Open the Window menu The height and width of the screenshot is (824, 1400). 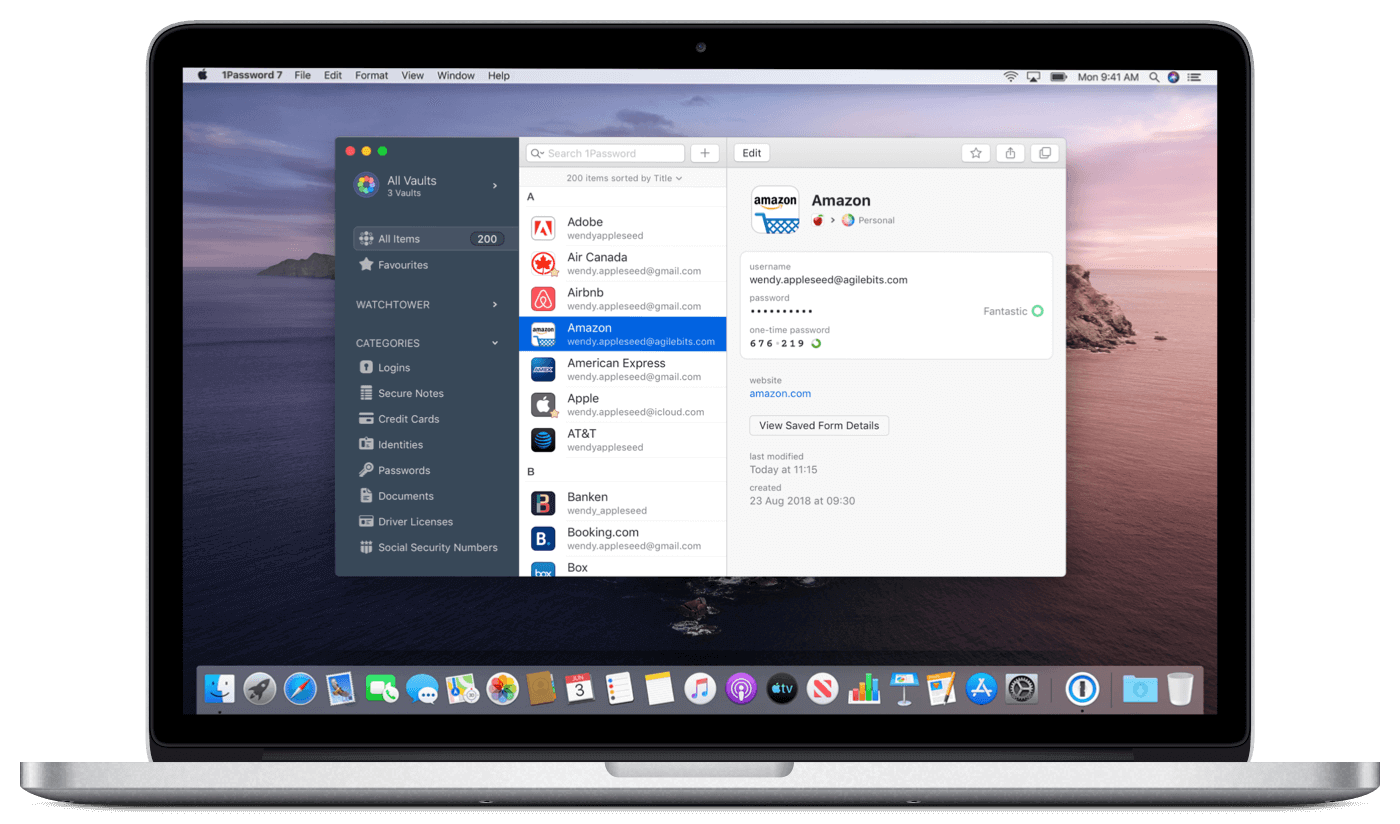click(x=456, y=75)
